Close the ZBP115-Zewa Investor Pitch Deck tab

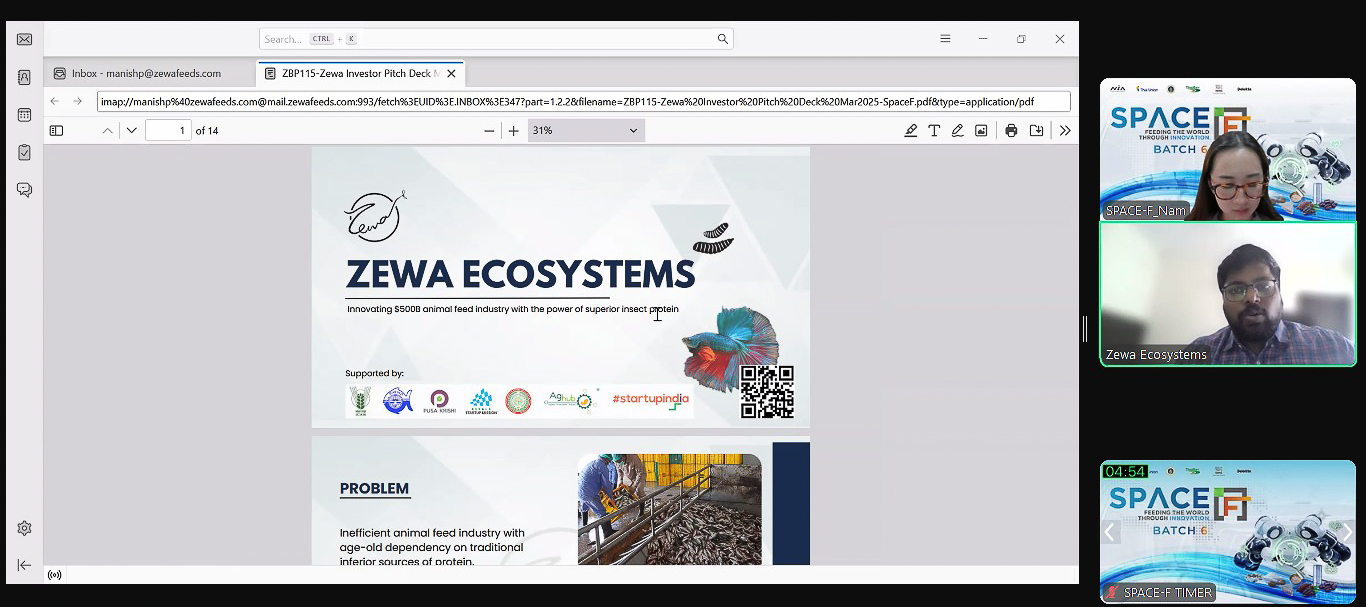(451, 73)
